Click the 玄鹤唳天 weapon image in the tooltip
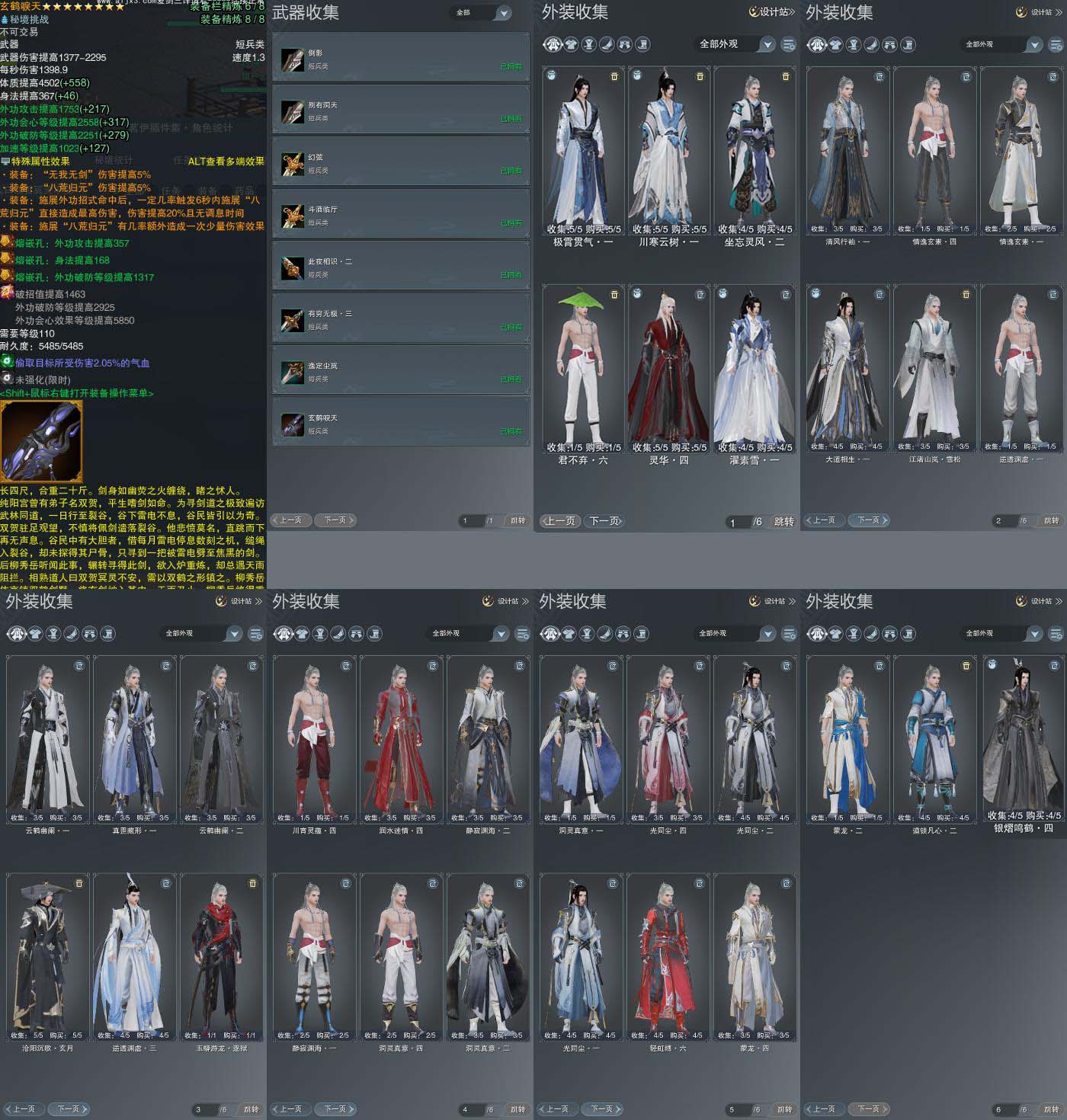Viewport: 1067px width, 1120px height. [41, 443]
